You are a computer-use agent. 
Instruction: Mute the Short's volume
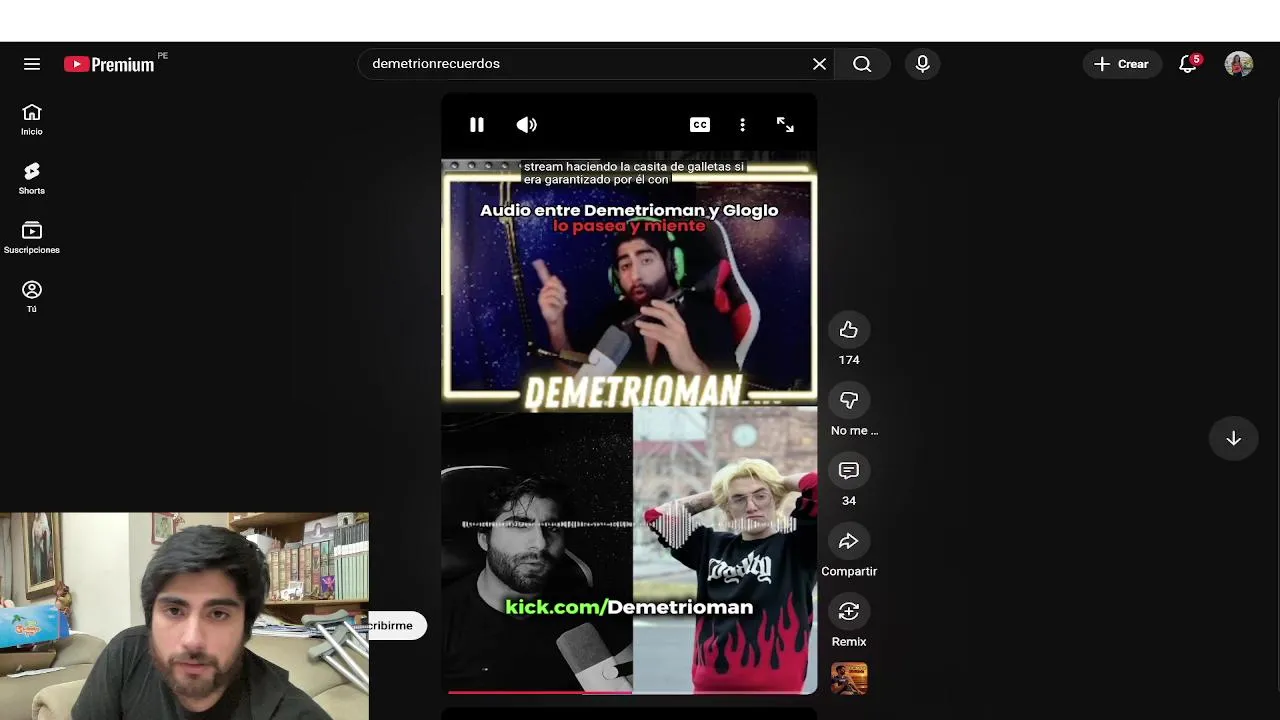[x=527, y=125]
